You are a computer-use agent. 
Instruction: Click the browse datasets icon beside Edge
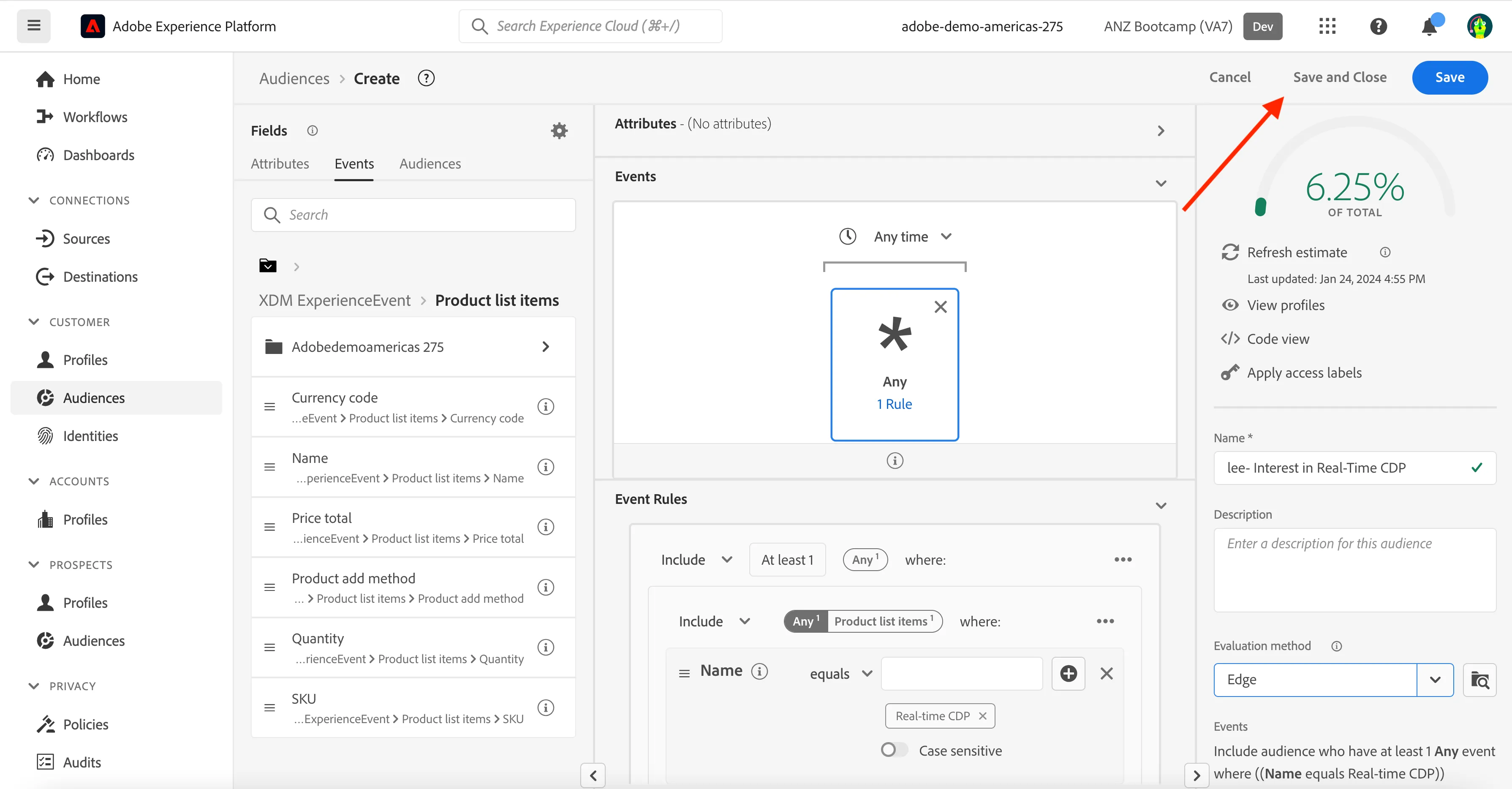(x=1479, y=680)
